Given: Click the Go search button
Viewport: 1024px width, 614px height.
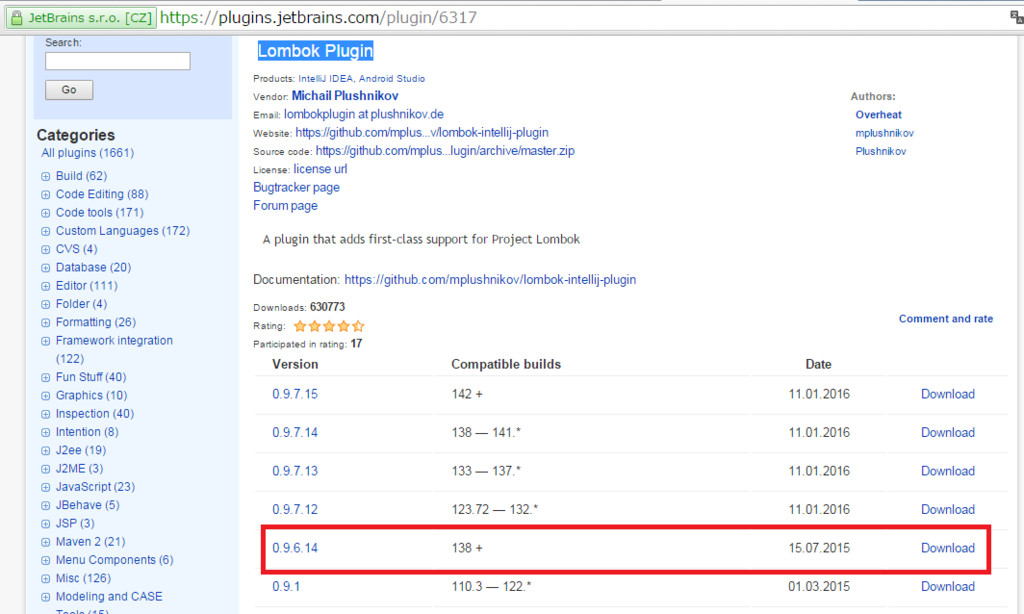Looking at the screenshot, I should tap(69, 90).
